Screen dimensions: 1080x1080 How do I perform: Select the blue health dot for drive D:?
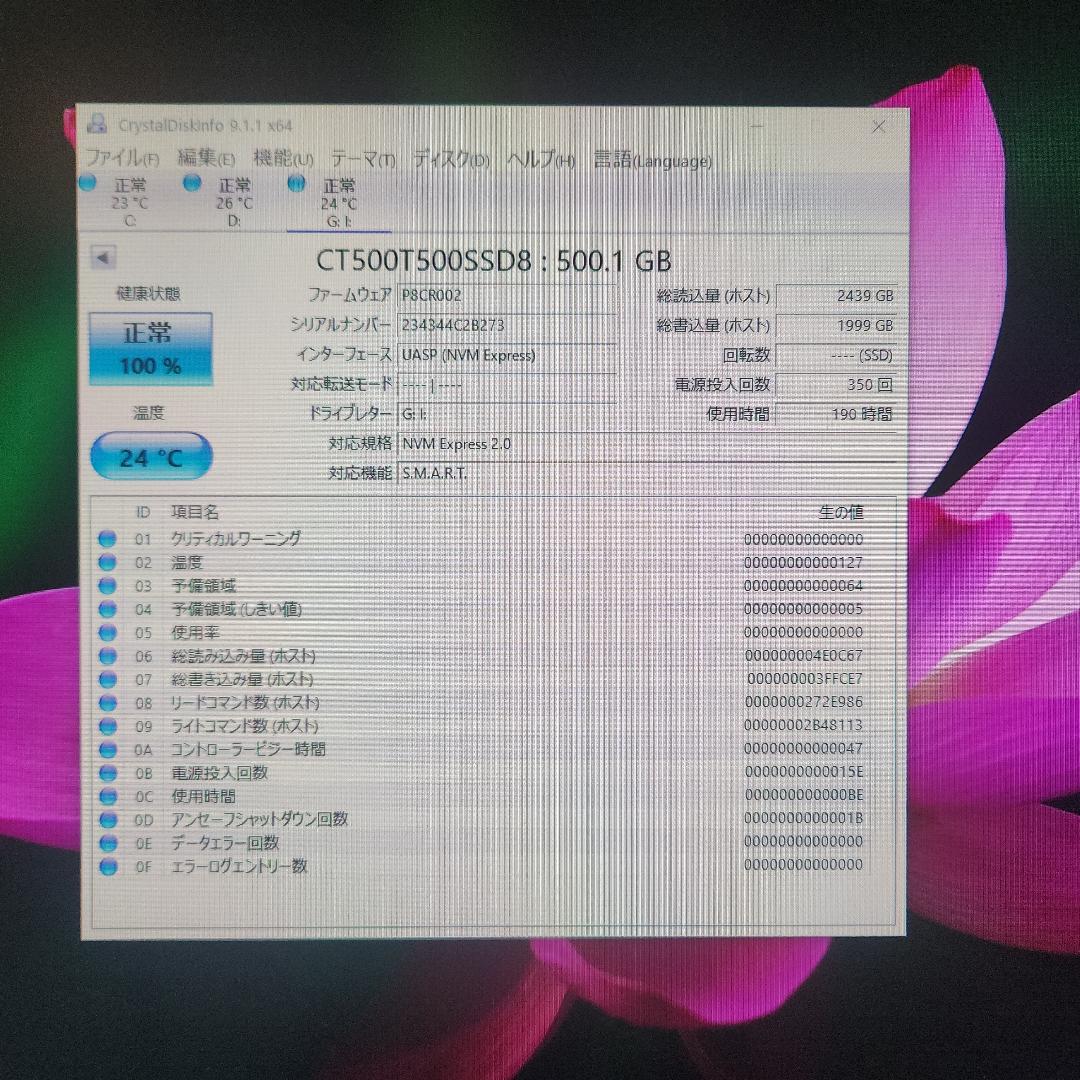[190, 183]
